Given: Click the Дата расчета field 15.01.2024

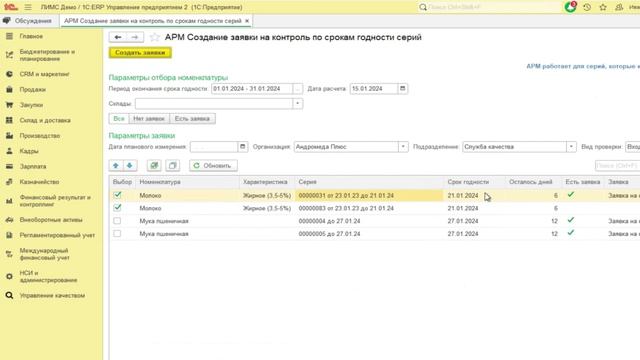Looking at the screenshot, I should tap(373, 89).
